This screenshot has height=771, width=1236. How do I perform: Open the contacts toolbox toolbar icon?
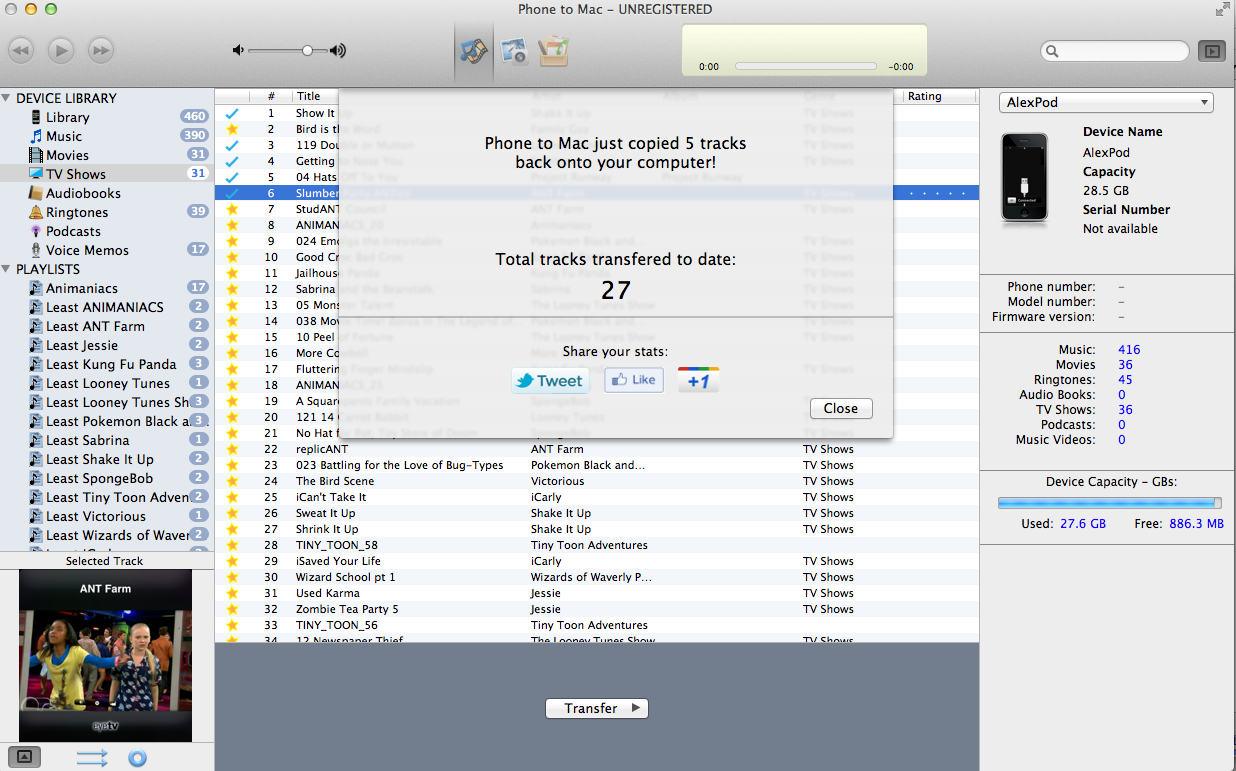[x=553, y=51]
